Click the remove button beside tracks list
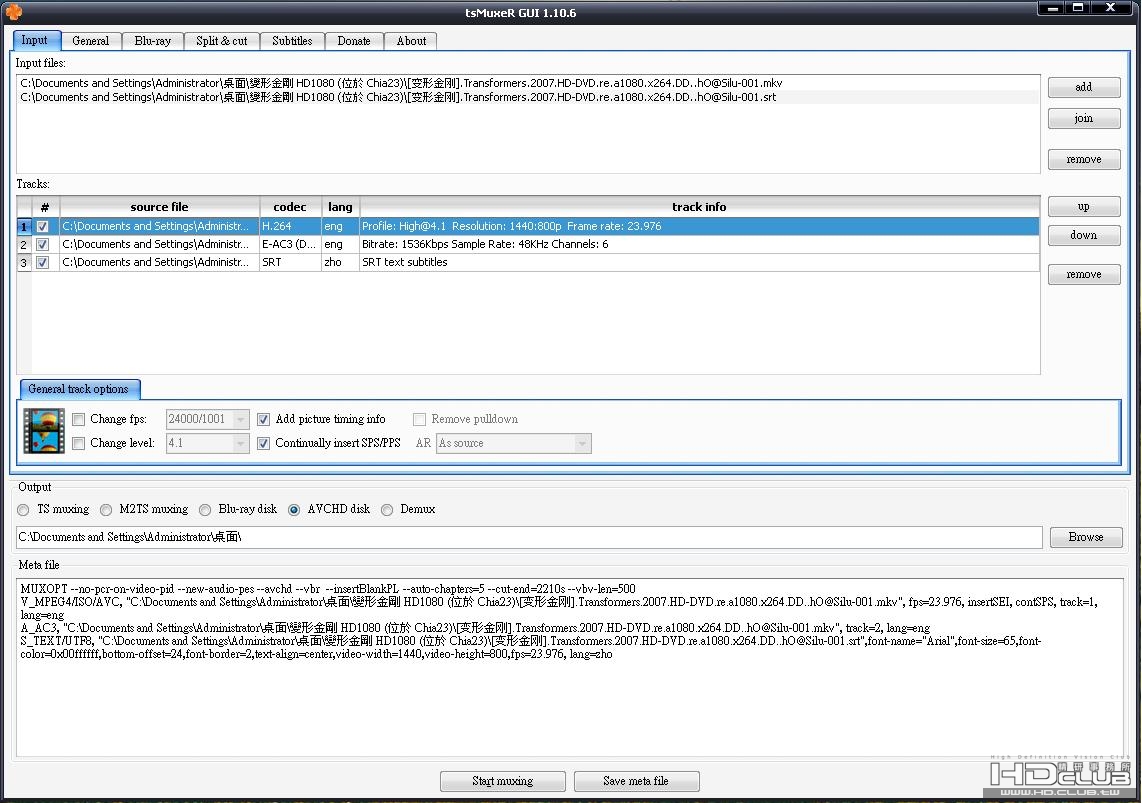 (1084, 274)
